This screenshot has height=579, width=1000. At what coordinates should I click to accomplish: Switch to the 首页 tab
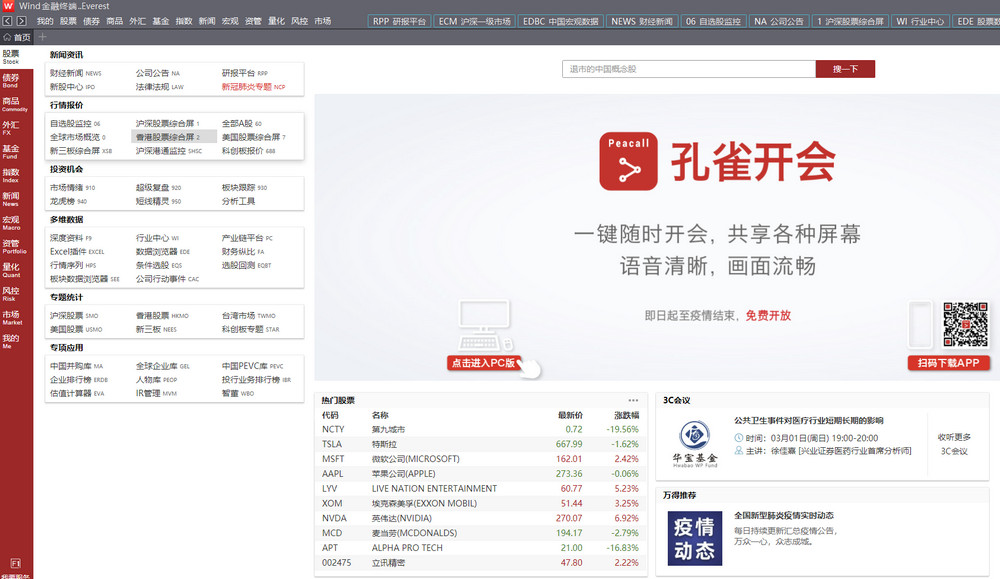(x=17, y=37)
